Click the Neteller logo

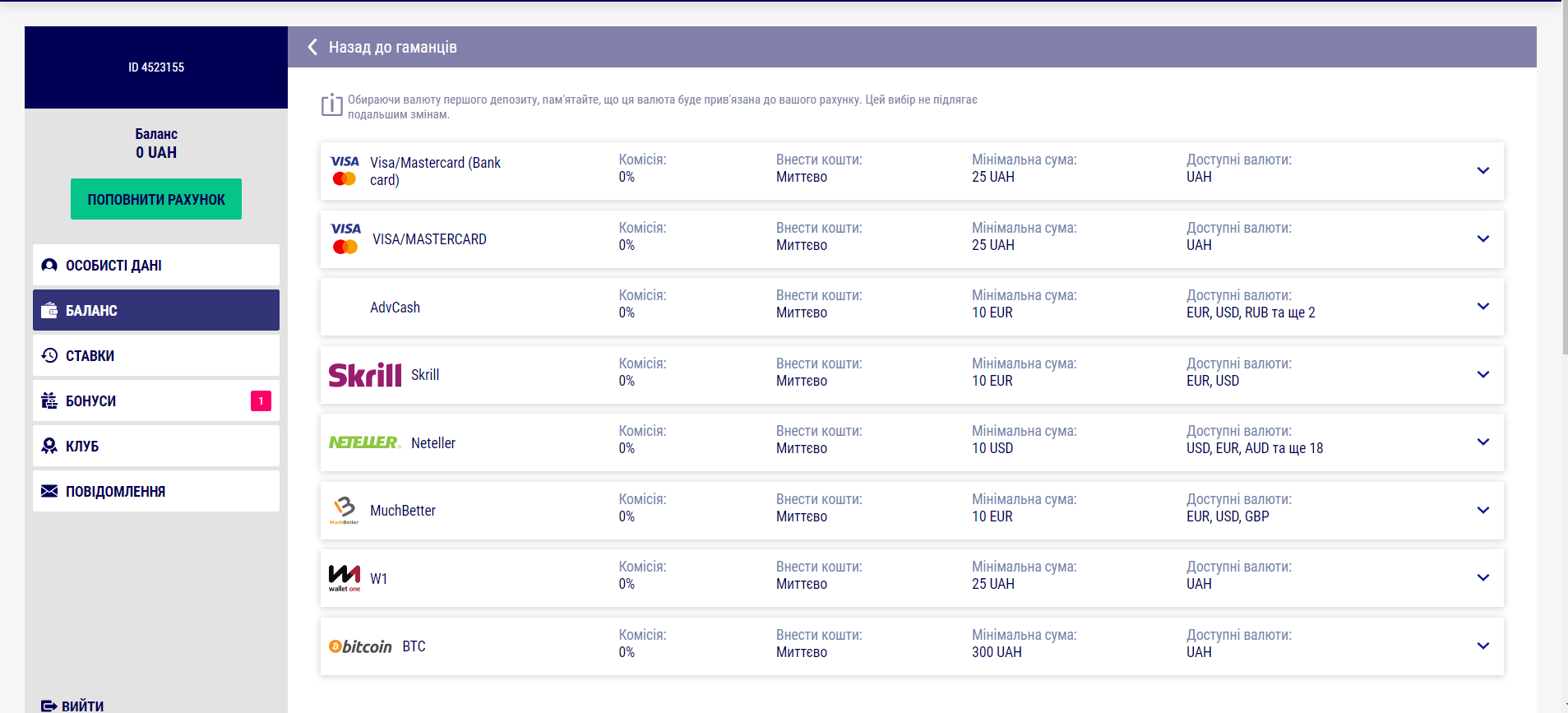click(364, 442)
